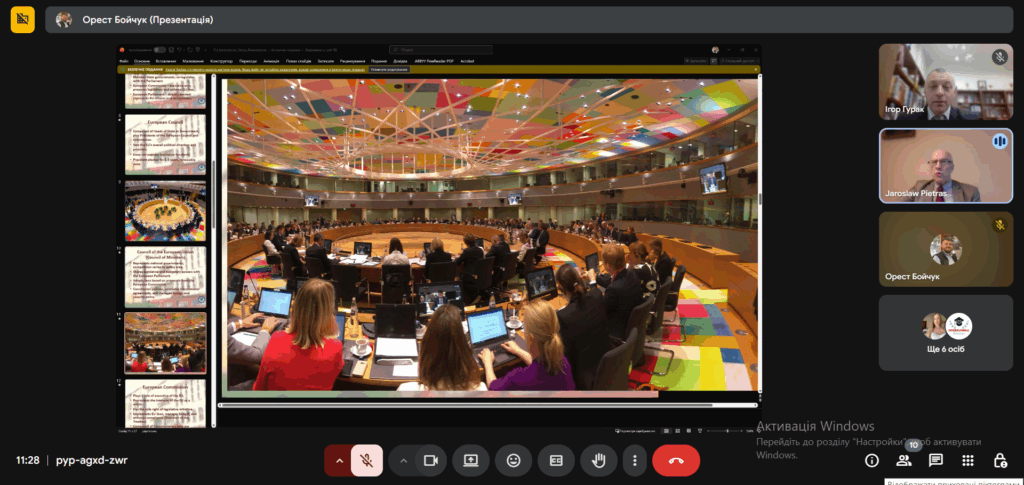Unmute the microphone
Image resolution: width=1024 pixels, height=485 pixels.
pos(367,460)
